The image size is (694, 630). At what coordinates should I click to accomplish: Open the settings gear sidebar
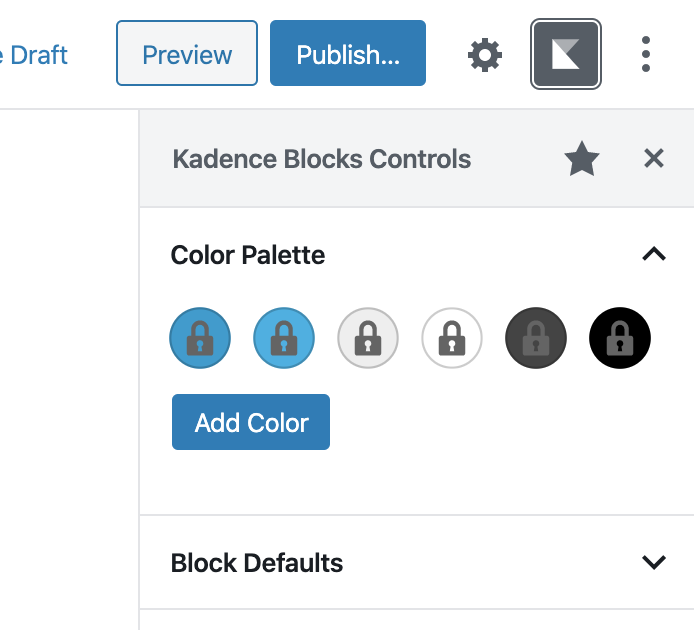(485, 54)
